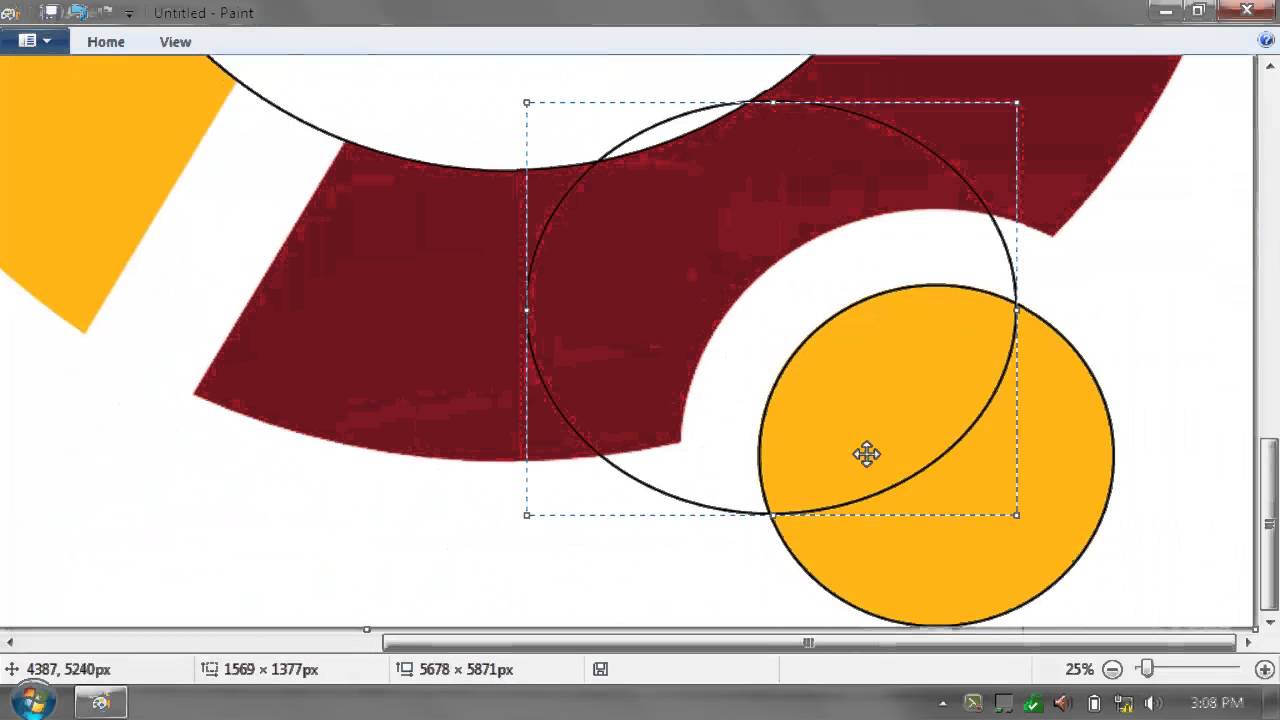Click the horizontal scrollbar thumb
Image resolution: width=1280 pixels, height=720 pixels.
809,643
